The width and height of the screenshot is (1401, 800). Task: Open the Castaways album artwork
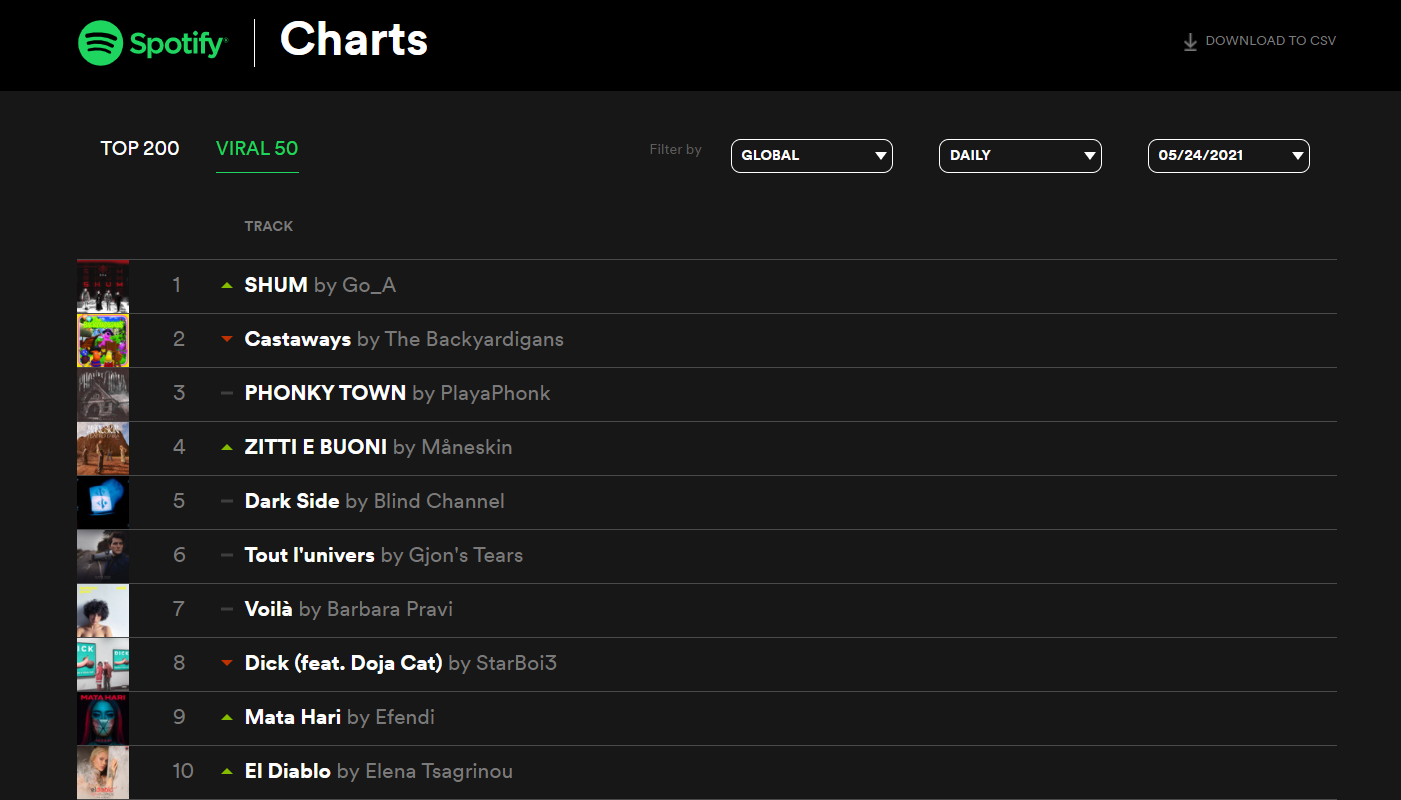(x=103, y=340)
